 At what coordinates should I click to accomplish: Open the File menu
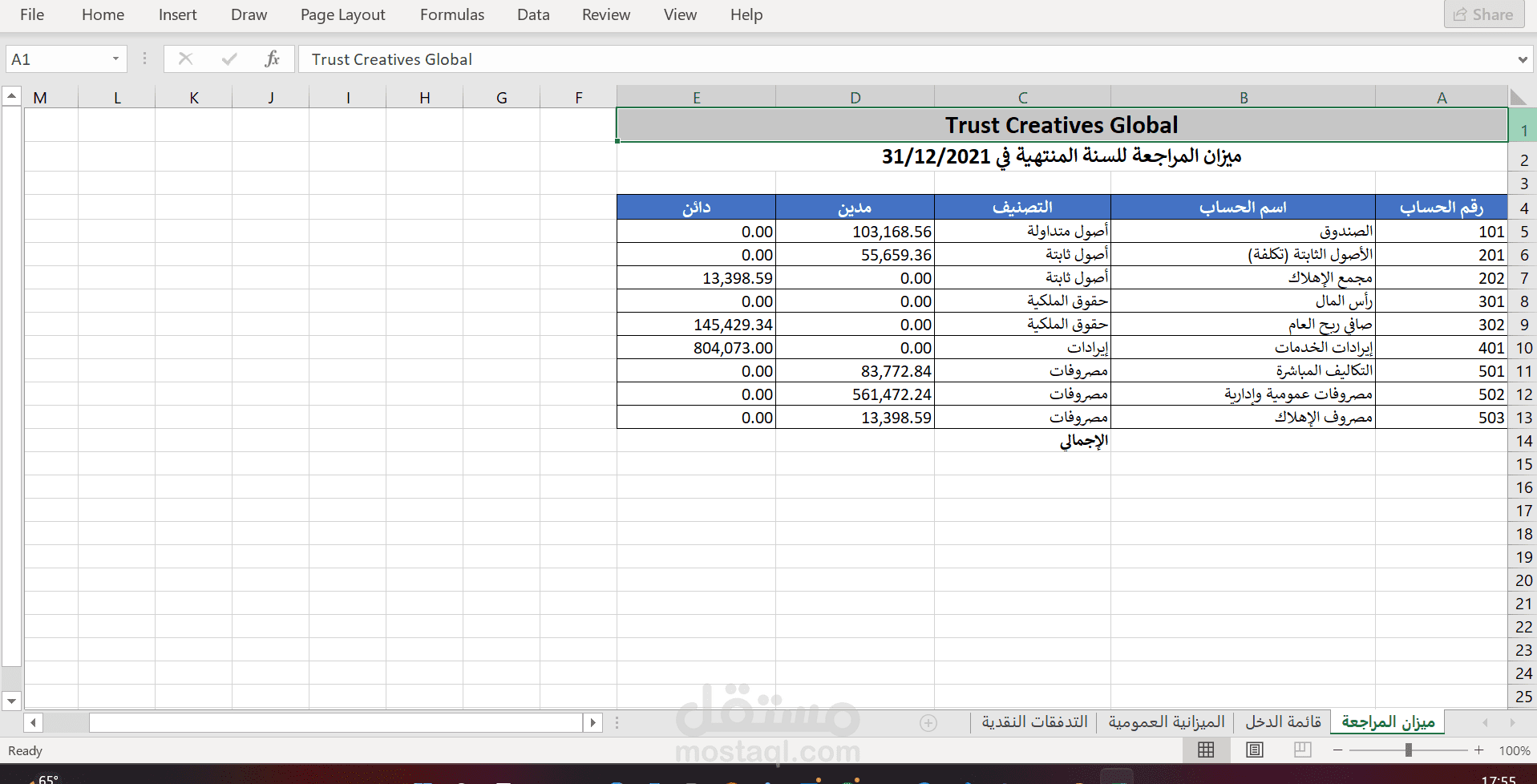tap(32, 14)
